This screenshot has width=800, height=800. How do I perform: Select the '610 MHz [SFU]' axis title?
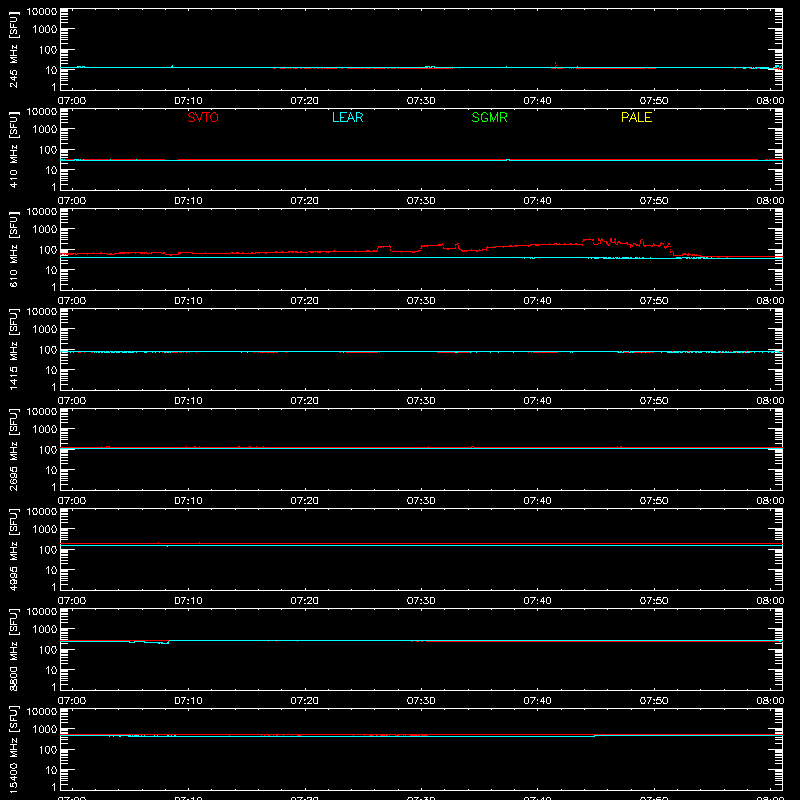pos(13,249)
